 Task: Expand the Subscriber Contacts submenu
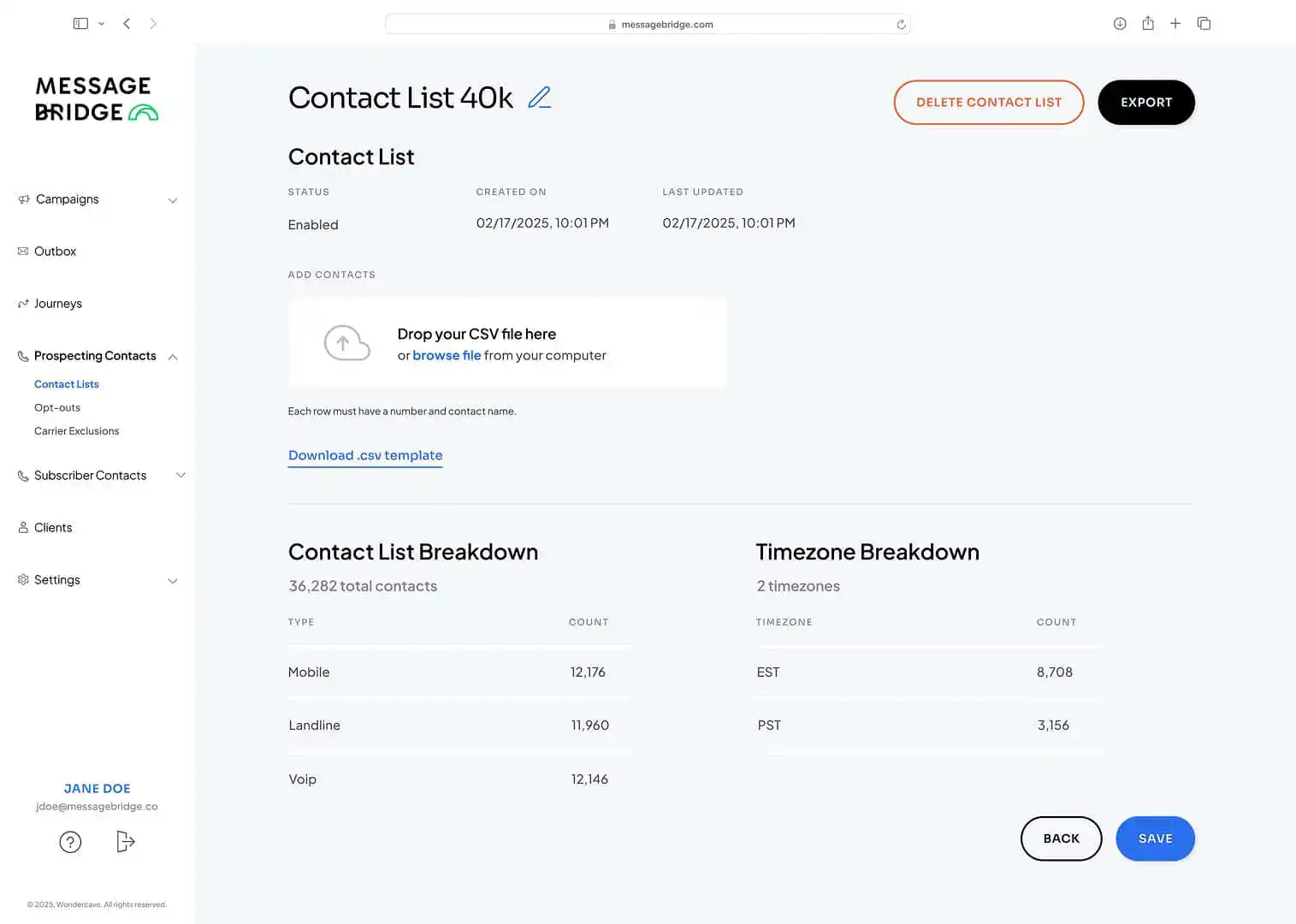tap(180, 476)
